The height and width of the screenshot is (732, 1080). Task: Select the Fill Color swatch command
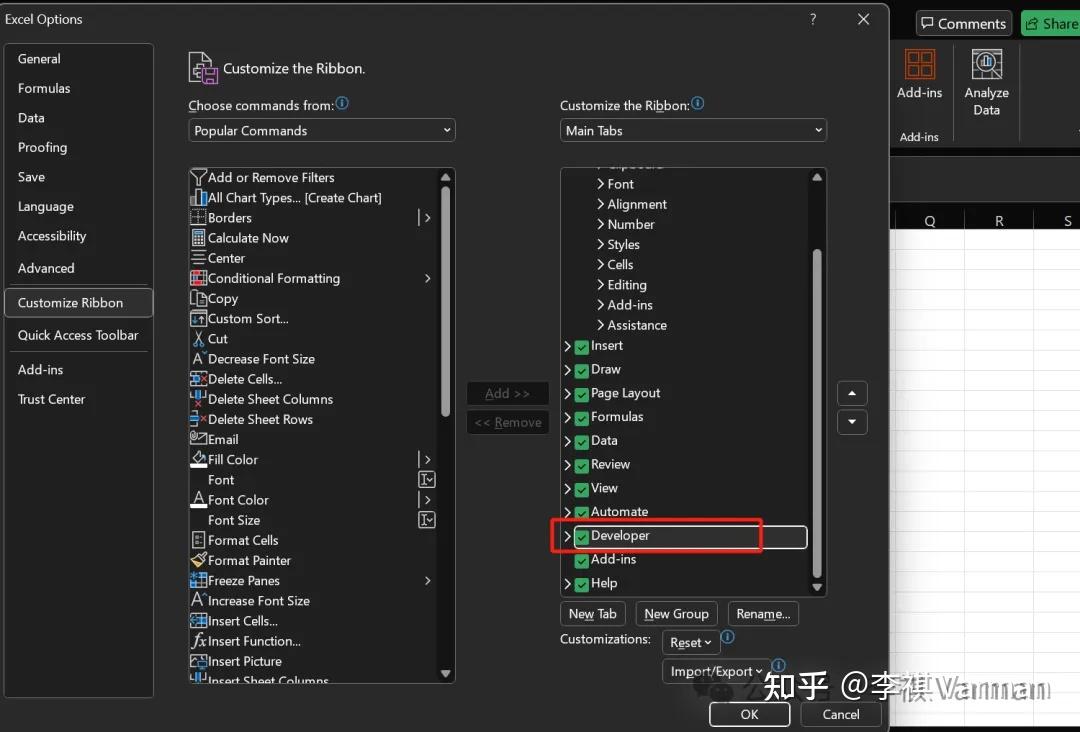[x=232, y=459]
